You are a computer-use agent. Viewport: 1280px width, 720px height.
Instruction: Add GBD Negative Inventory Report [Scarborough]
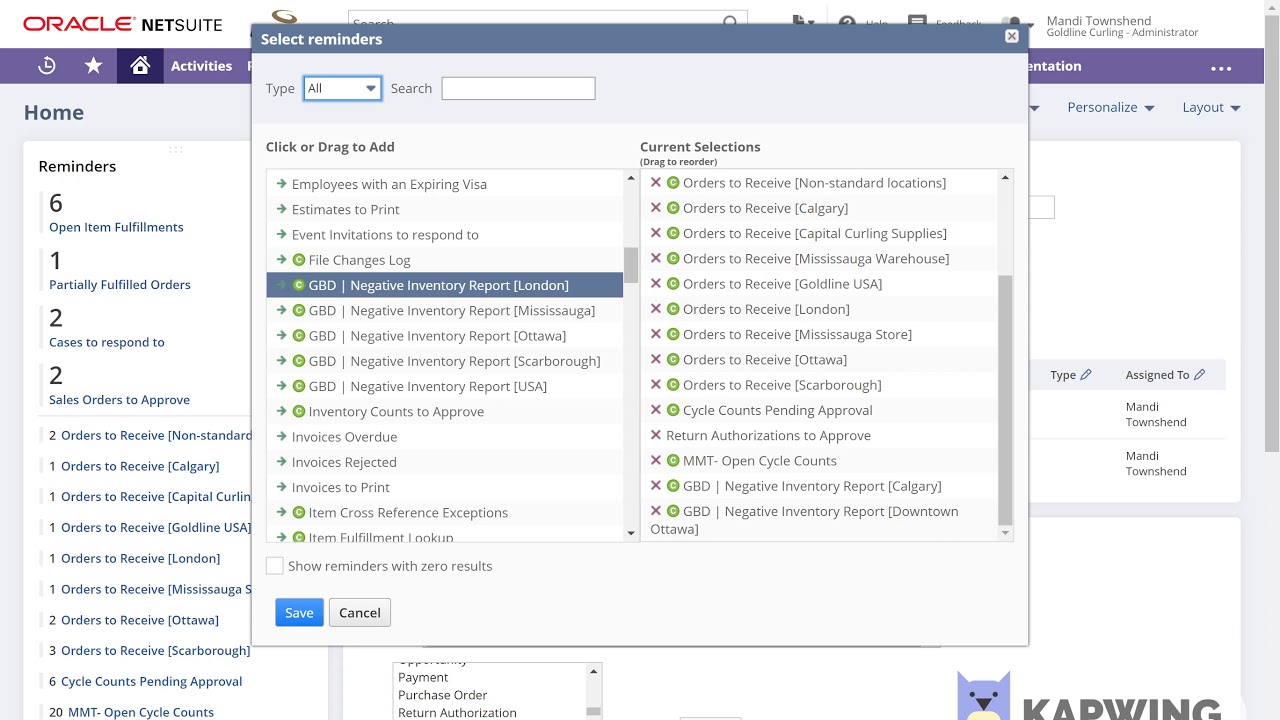click(x=444, y=361)
